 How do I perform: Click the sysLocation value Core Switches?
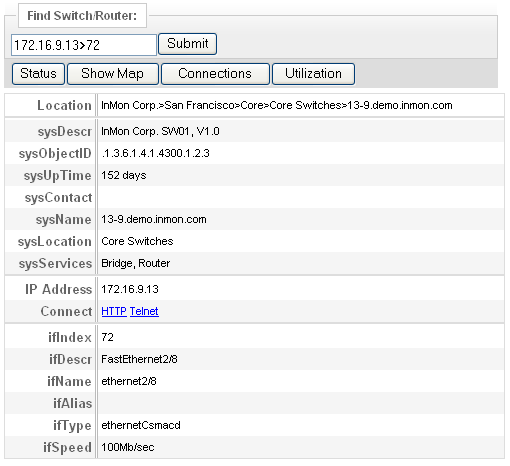(x=137, y=241)
